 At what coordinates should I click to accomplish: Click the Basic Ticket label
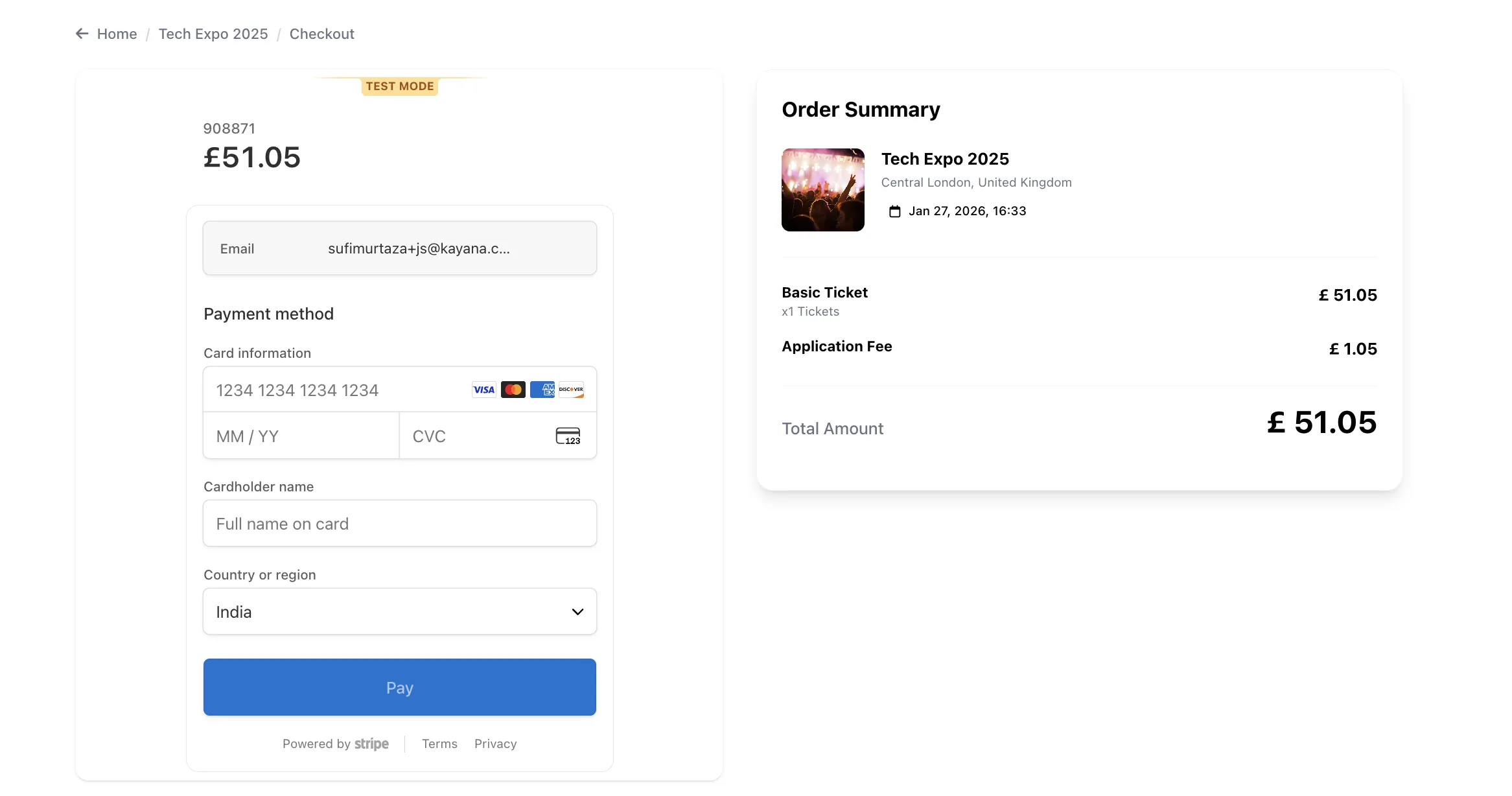tap(824, 292)
